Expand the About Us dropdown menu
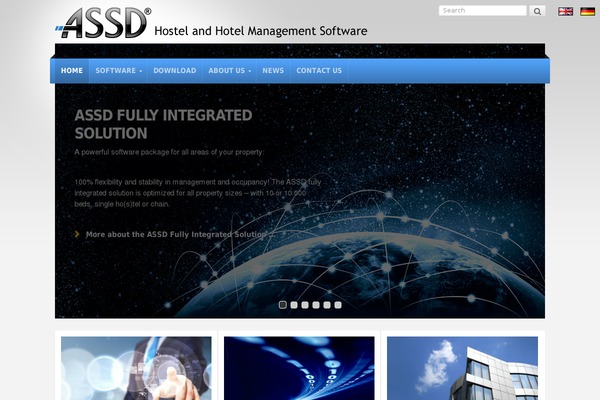Screen dimensions: 600x400 pyautogui.click(x=230, y=71)
